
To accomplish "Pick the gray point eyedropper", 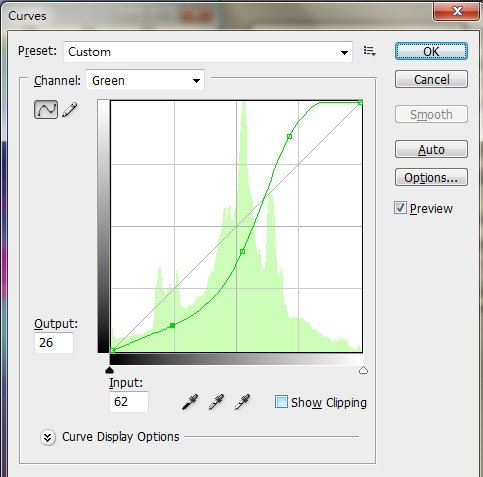I will [216, 402].
